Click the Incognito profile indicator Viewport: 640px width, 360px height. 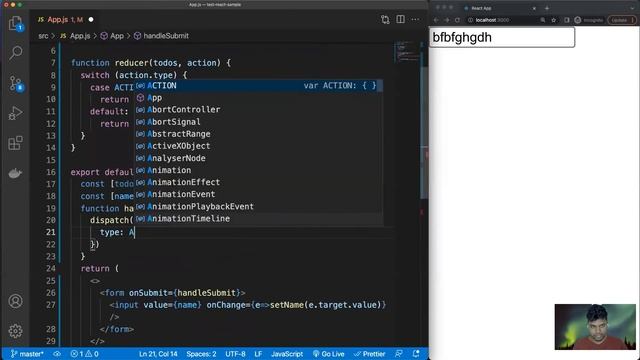[x=589, y=20]
